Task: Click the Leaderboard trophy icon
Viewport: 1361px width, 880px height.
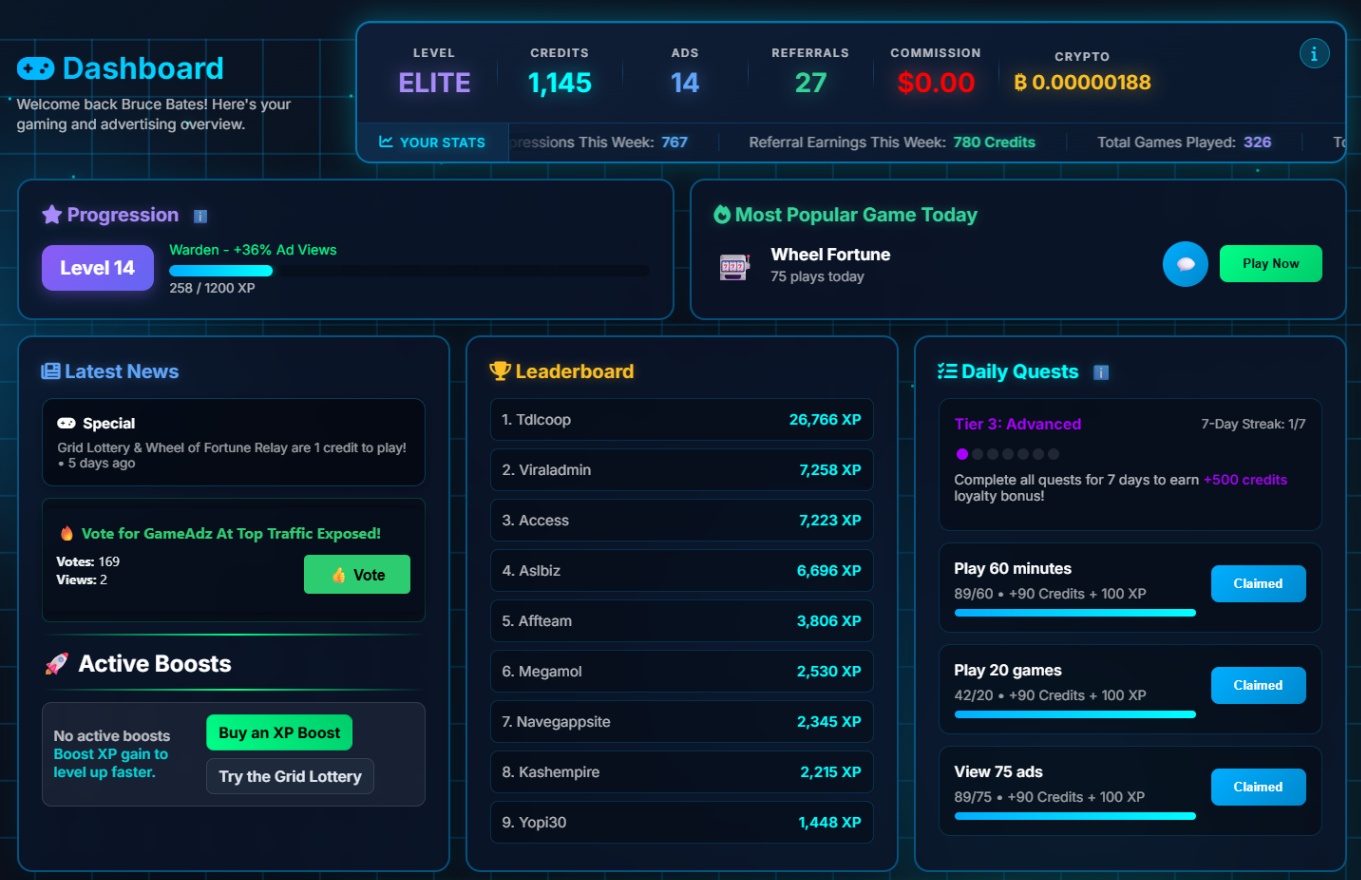Action: click(x=499, y=371)
